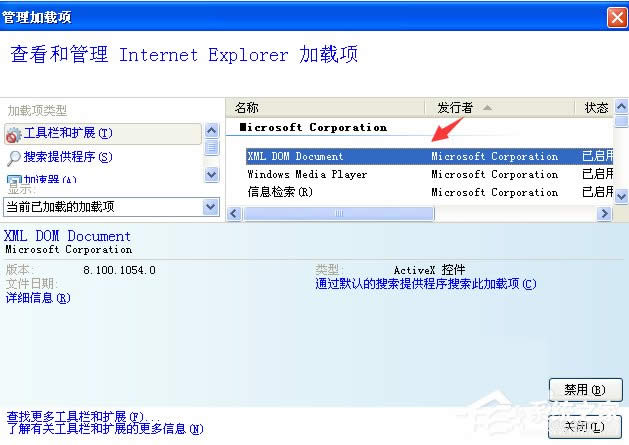
Task: Click publisher cell of 信息检索 row
Action: 494,192
